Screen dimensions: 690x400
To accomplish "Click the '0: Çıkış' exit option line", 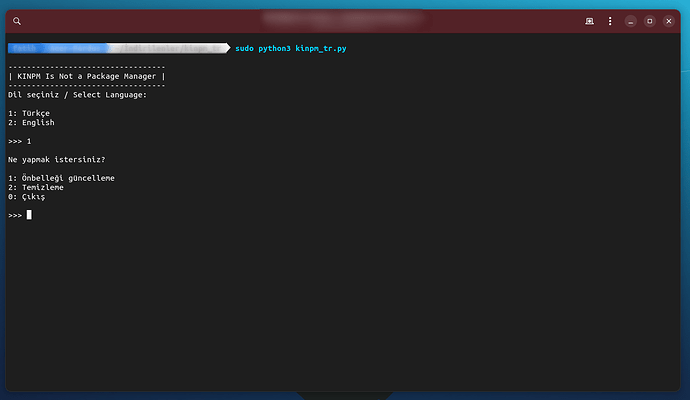I will tap(27, 197).
